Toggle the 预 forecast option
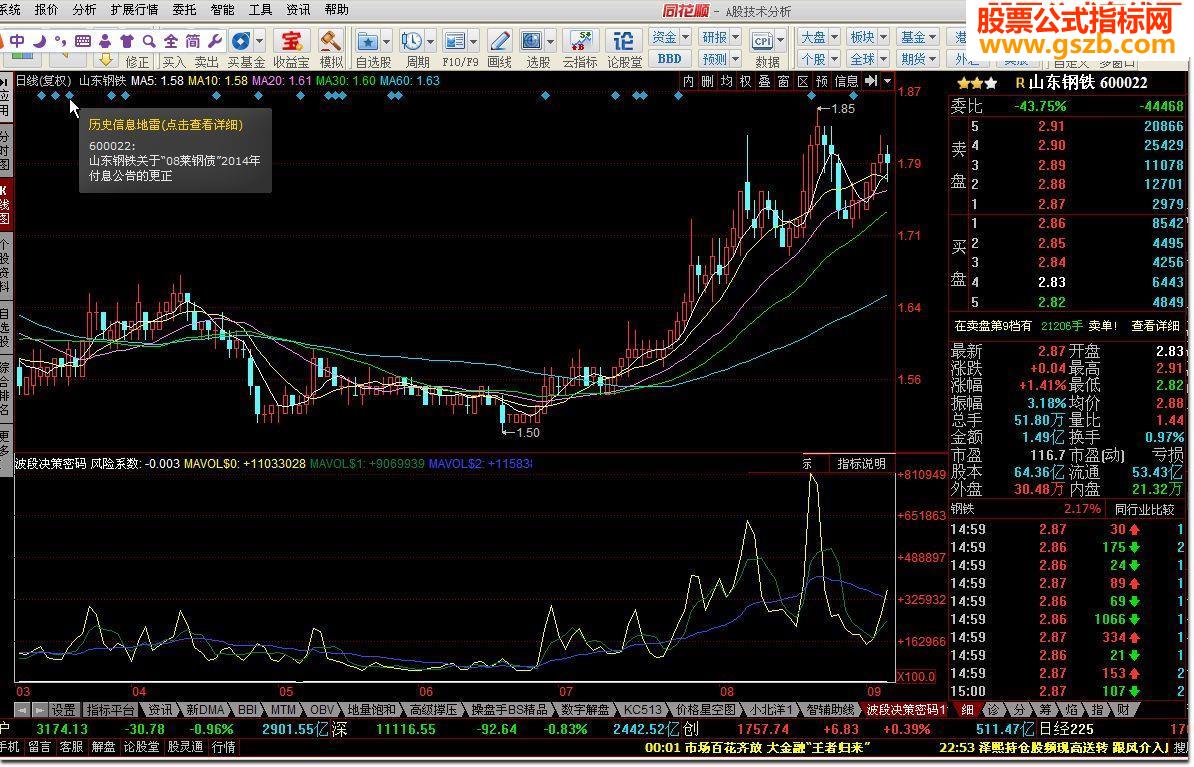The height and width of the screenshot is (767, 1194). click(822, 81)
